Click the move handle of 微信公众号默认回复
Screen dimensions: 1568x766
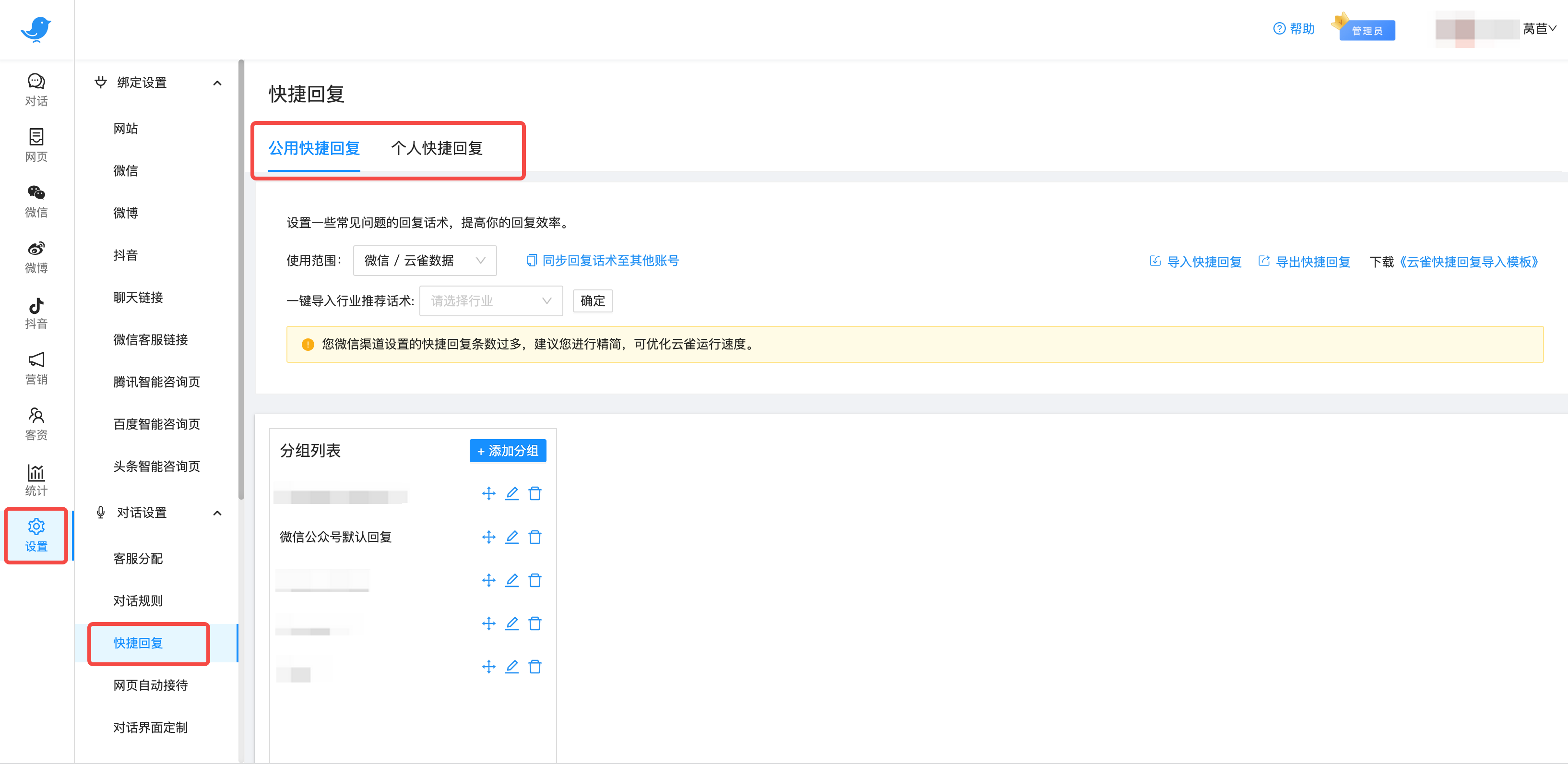(488, 537)
